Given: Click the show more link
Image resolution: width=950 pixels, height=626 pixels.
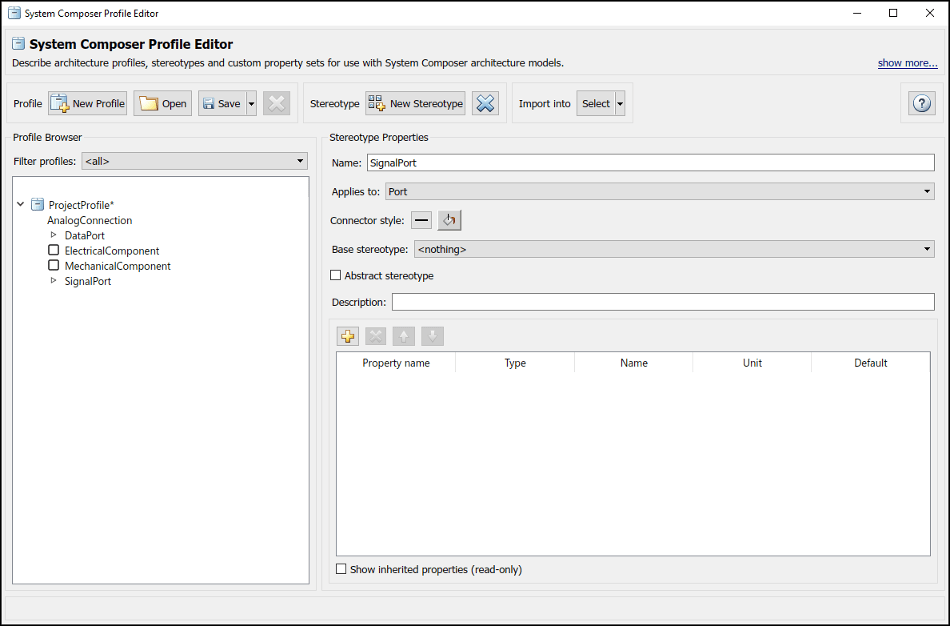Looking at the screenshot, I should coord(907,62).
